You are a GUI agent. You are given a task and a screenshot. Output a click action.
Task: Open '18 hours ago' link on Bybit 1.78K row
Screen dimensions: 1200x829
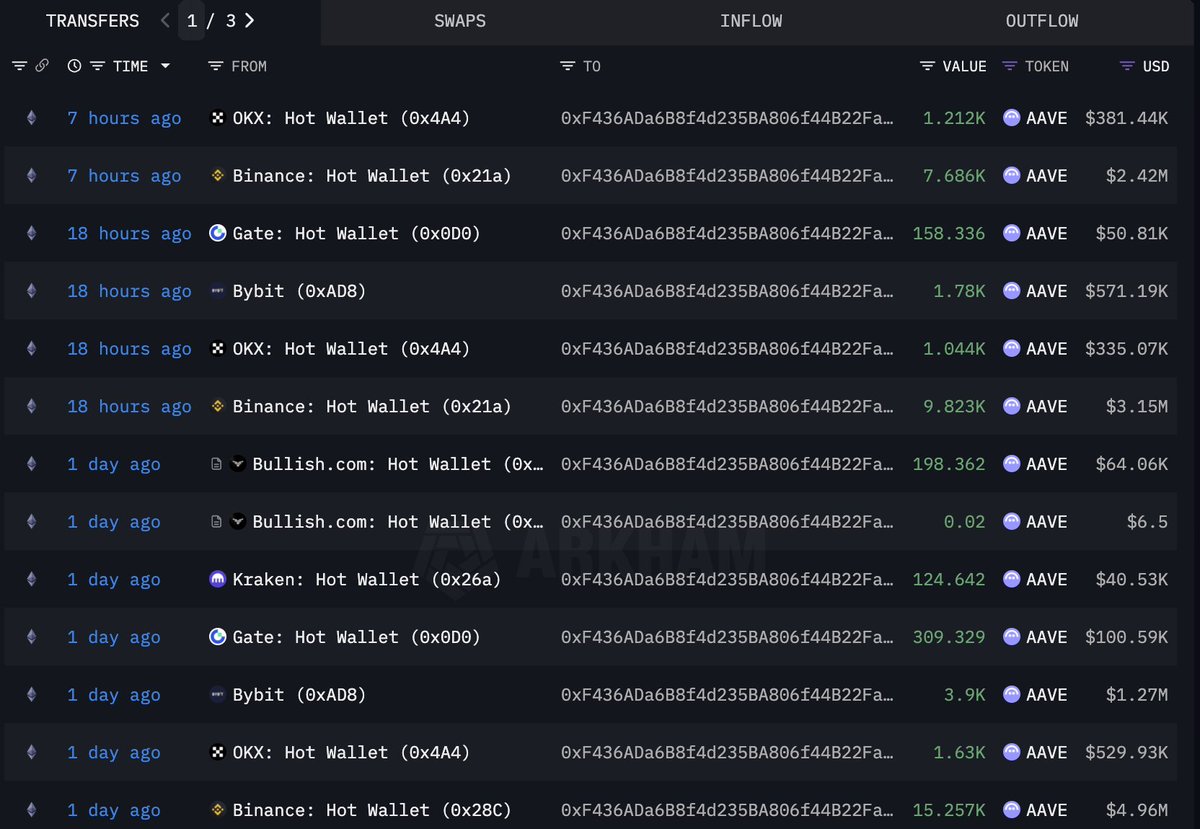tap(129, 291)
